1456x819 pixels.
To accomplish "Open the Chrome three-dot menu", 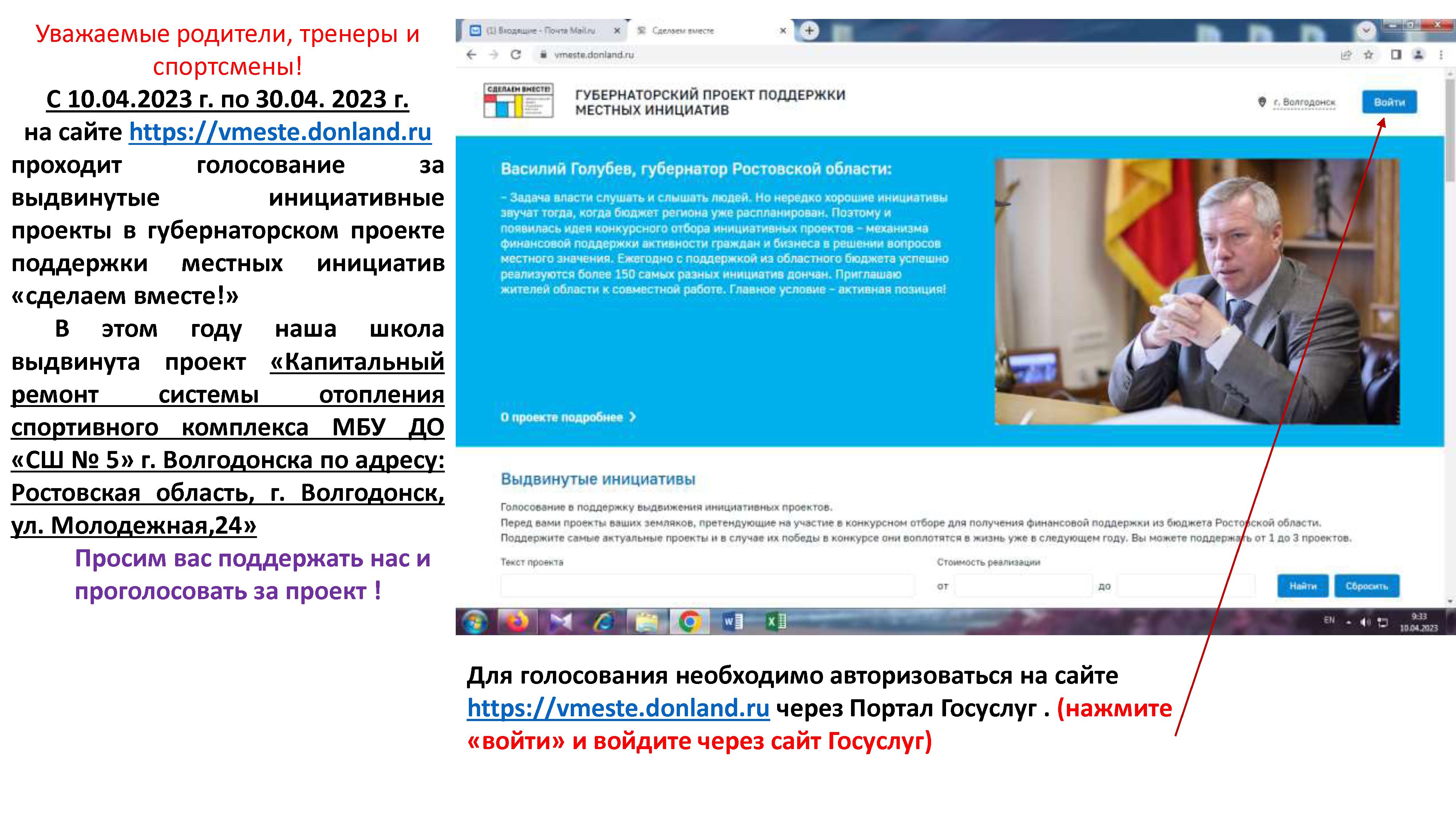I will click(x=1441, y=55).
